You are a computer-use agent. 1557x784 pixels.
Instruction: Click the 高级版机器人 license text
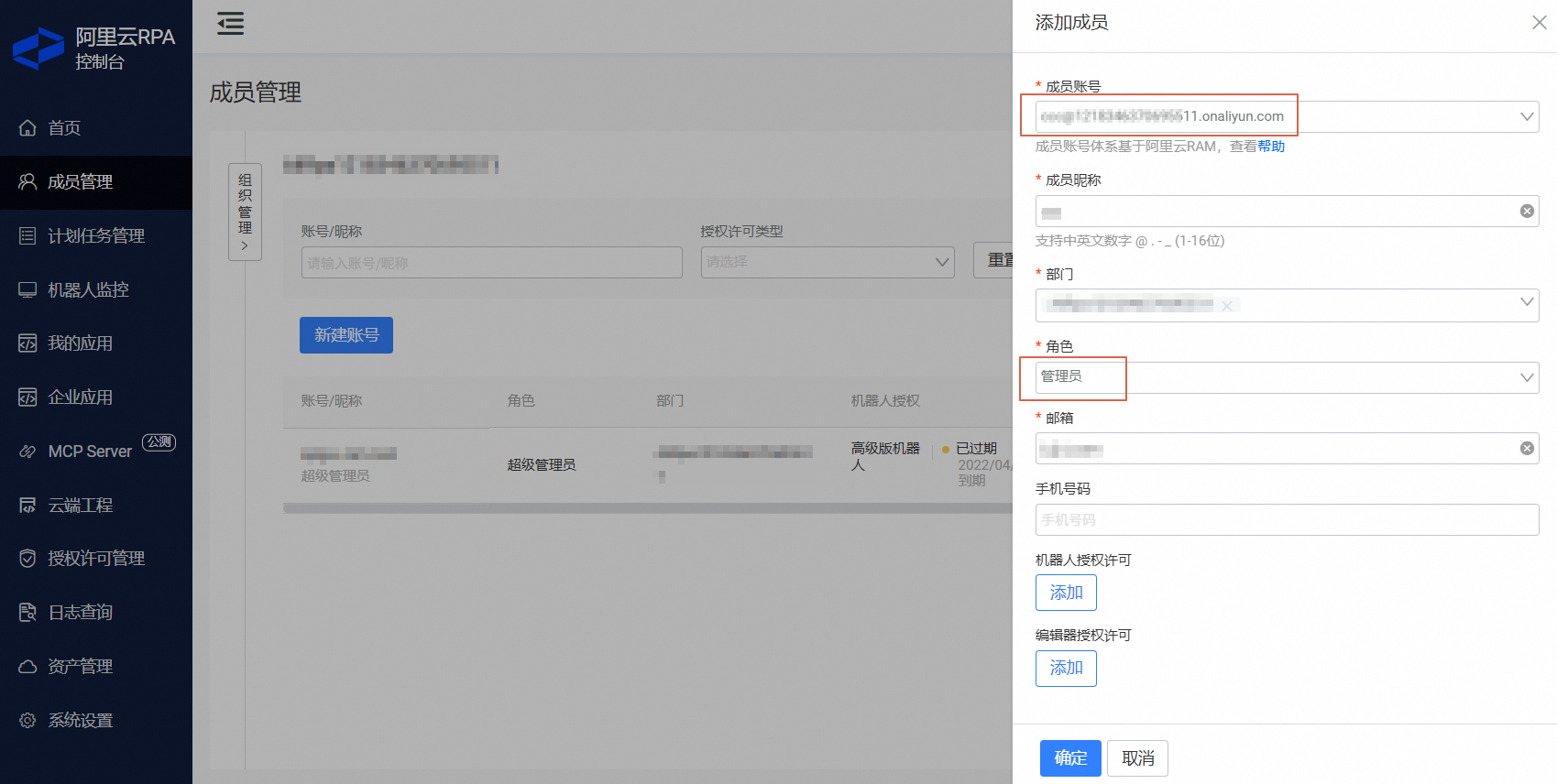tap(885, 456)
